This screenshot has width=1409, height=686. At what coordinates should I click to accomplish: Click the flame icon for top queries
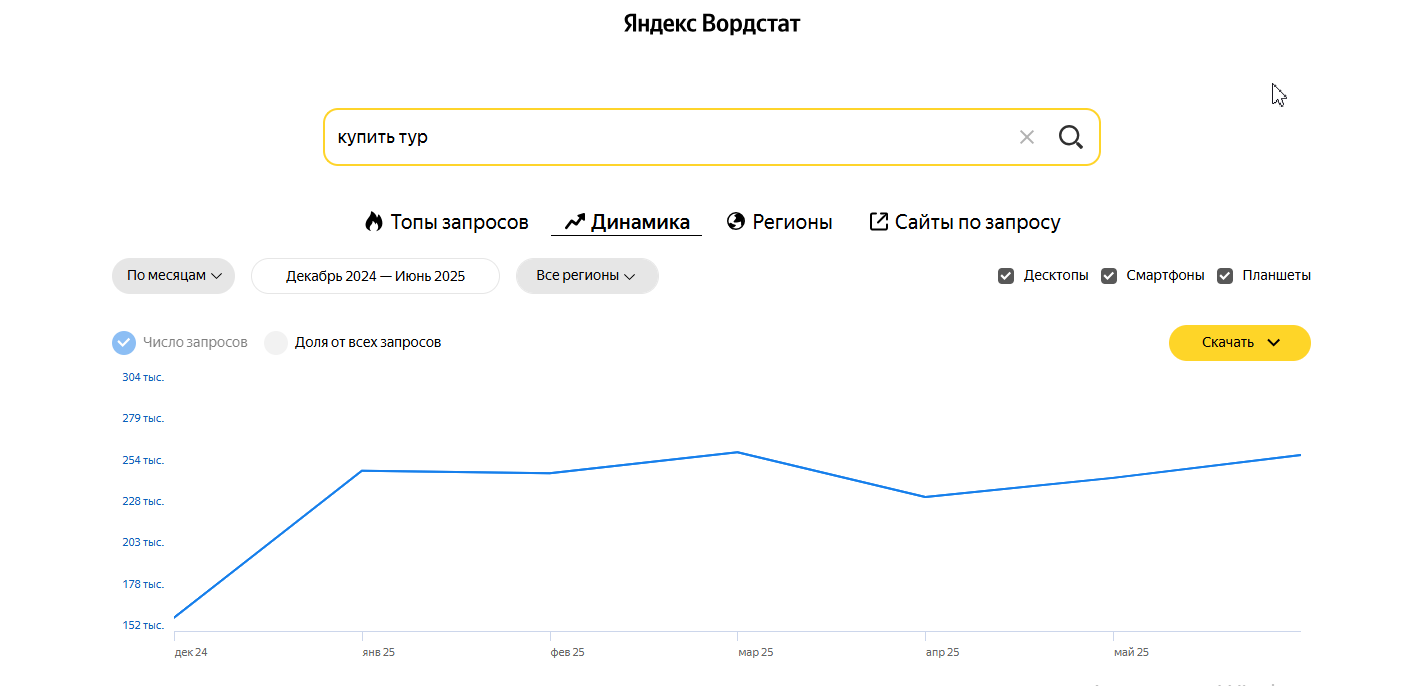click(374, 222)
